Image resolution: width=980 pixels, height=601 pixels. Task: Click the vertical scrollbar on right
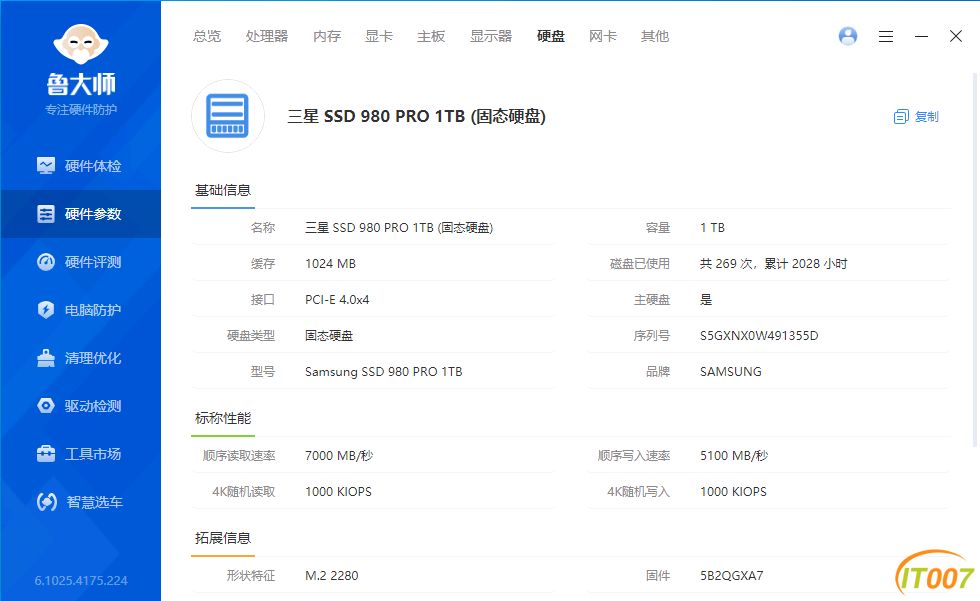coord(975,259)
